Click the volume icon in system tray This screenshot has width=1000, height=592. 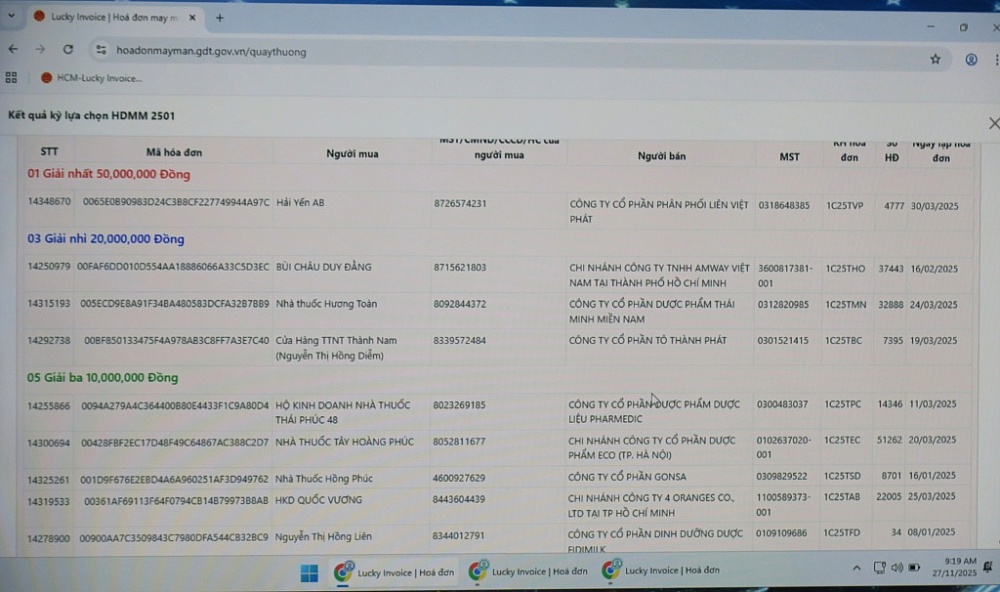[x=896, y=568]
